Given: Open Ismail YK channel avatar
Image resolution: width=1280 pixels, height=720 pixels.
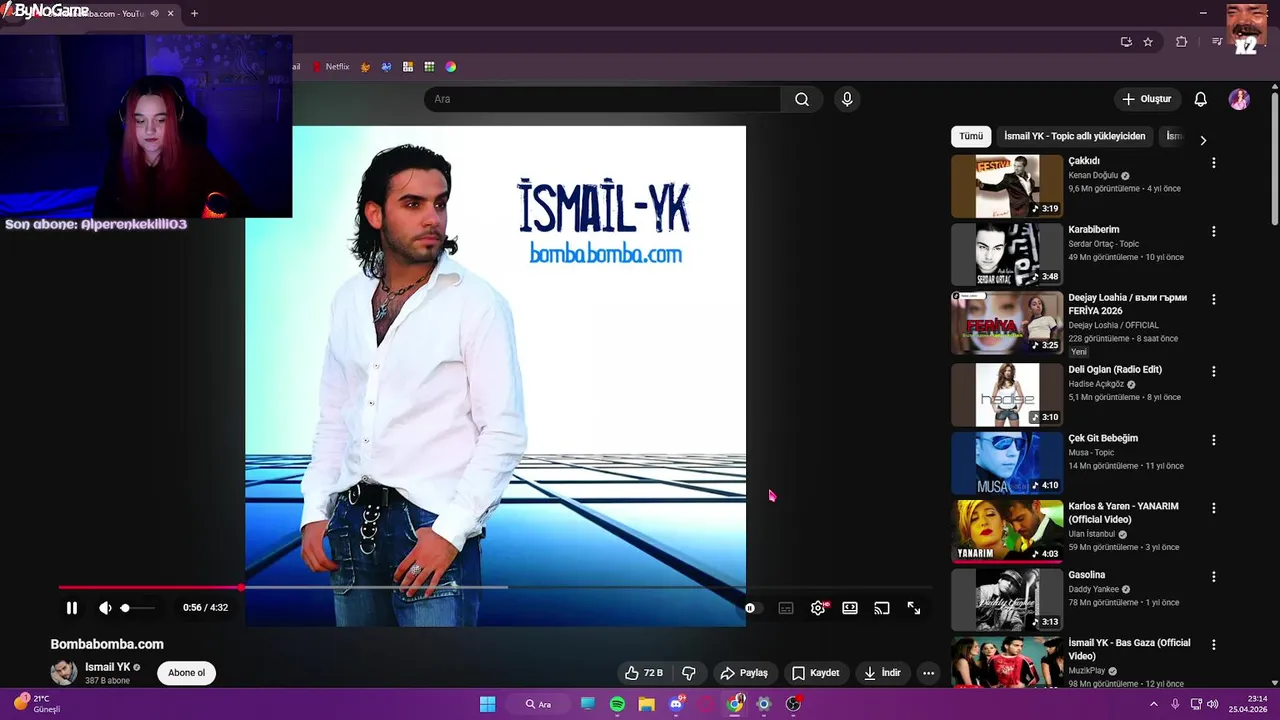Looking at the screenshot, I should [x=64, y=673].
